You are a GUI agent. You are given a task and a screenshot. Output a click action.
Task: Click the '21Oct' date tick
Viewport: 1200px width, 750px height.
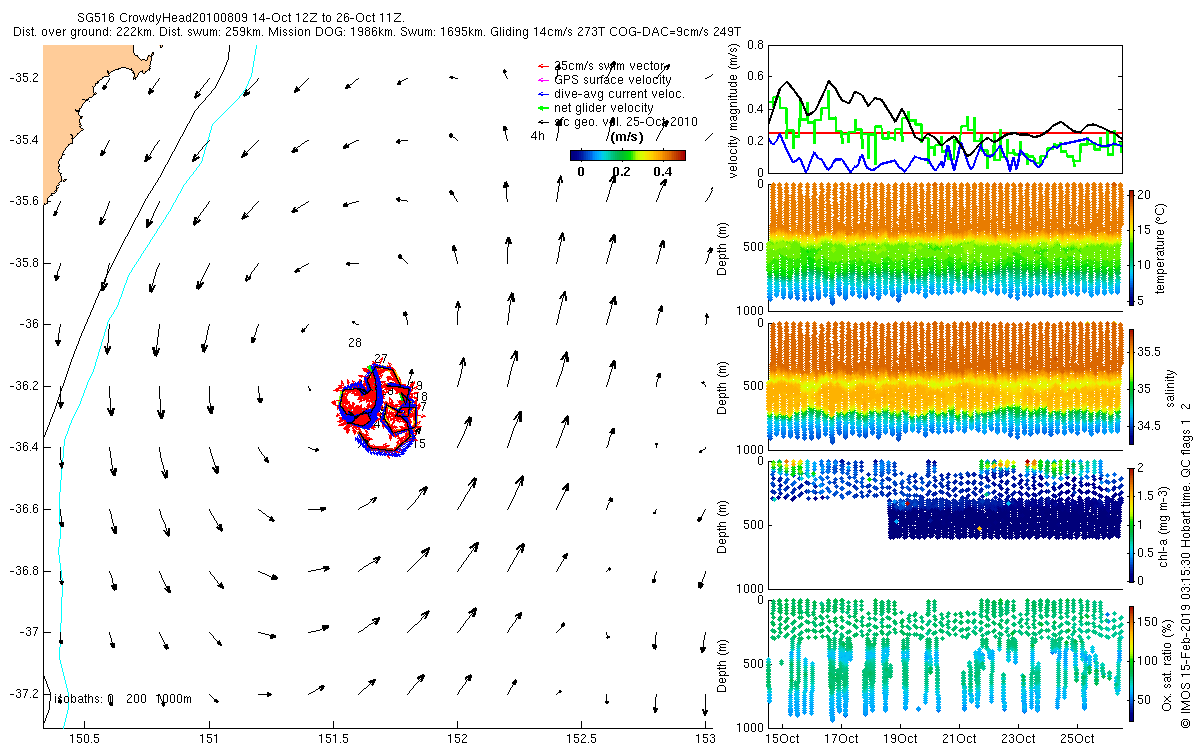960,739
